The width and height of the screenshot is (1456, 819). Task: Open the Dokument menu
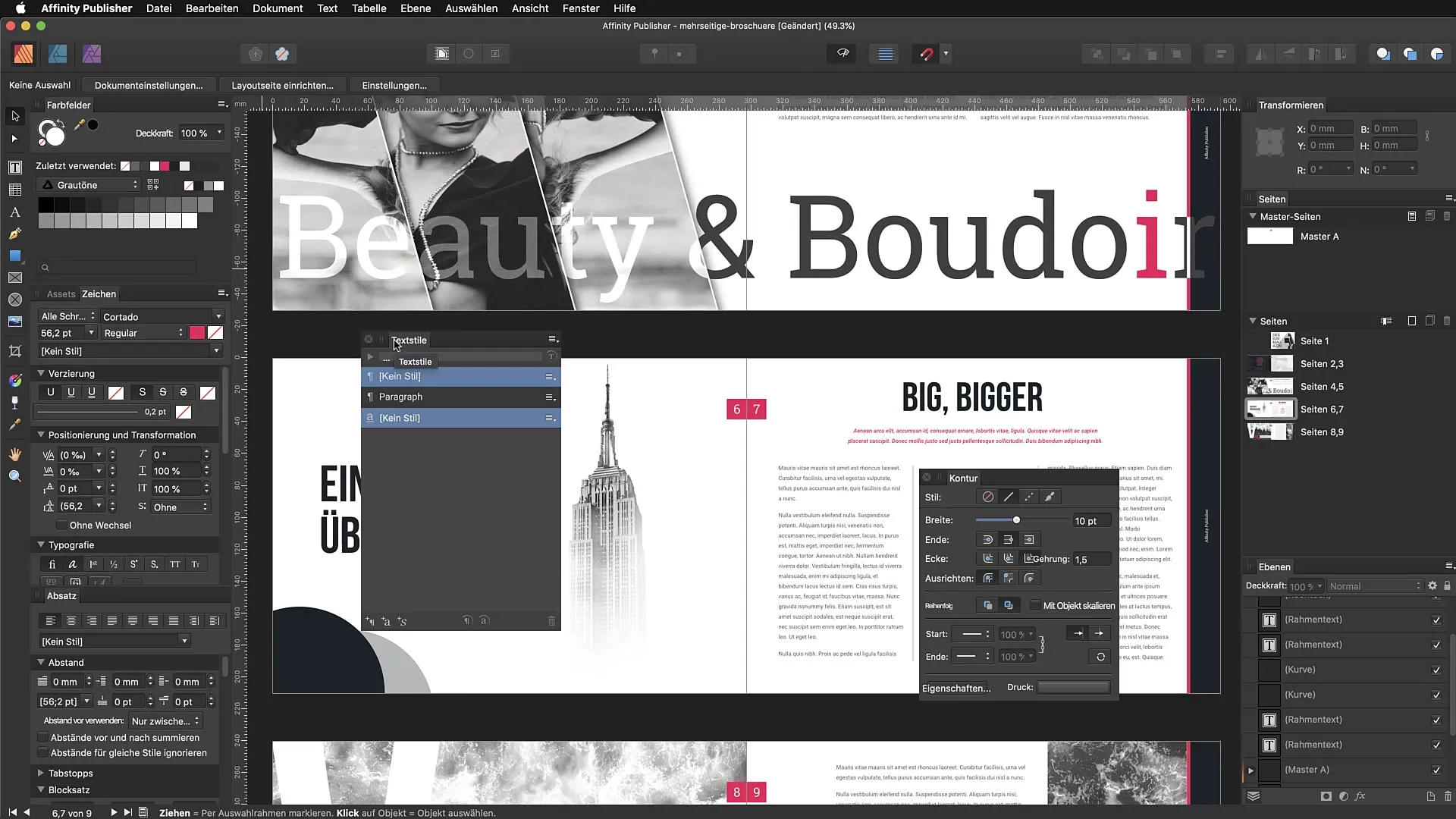(278, 8)
